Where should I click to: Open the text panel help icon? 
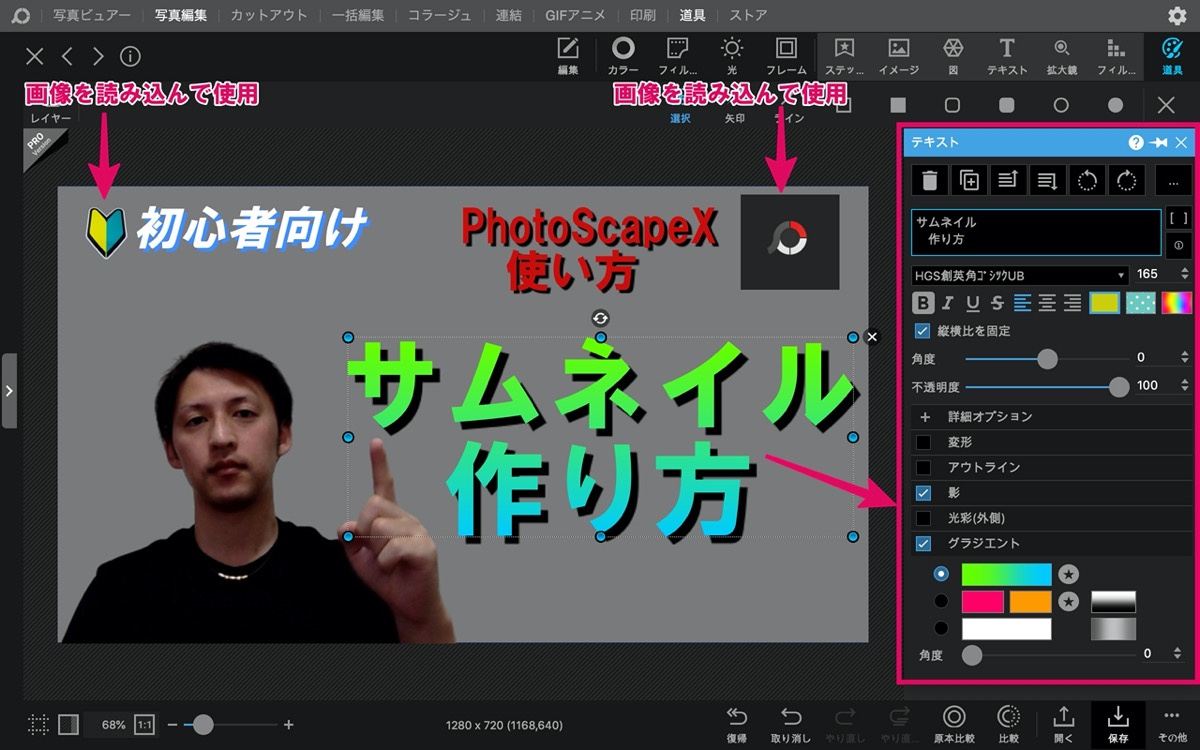click(x=1136, y=143)
